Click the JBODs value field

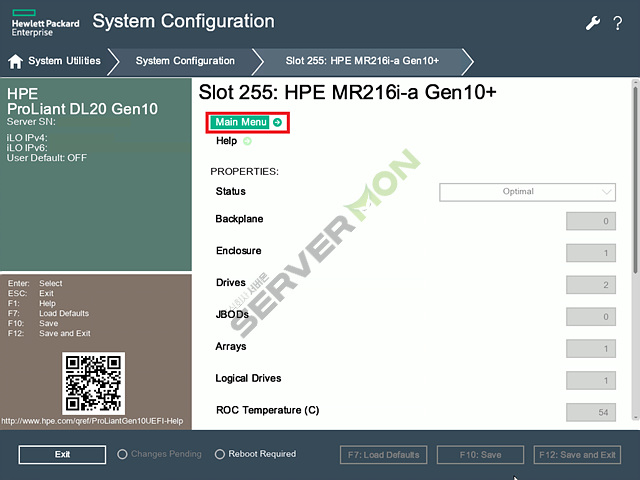point(591,317)
